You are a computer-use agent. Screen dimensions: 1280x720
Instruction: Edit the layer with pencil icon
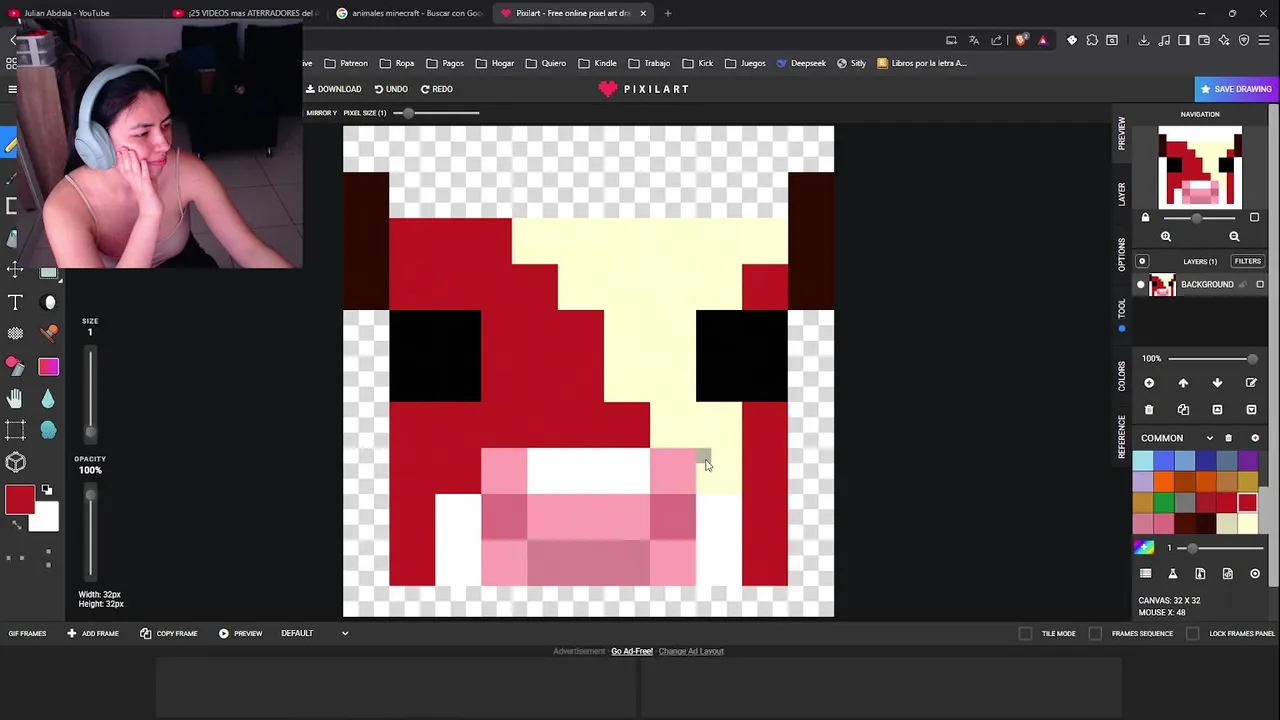[1251, 383]
